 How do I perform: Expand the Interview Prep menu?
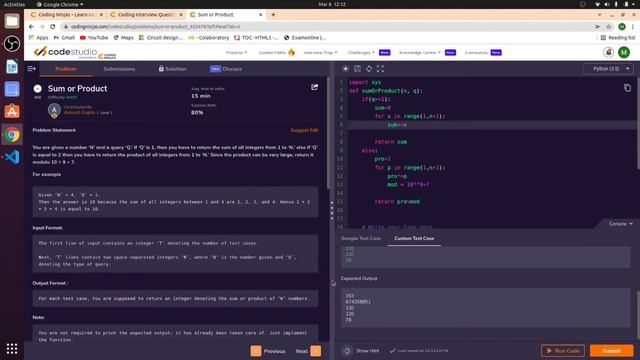(x=320, y=53)
